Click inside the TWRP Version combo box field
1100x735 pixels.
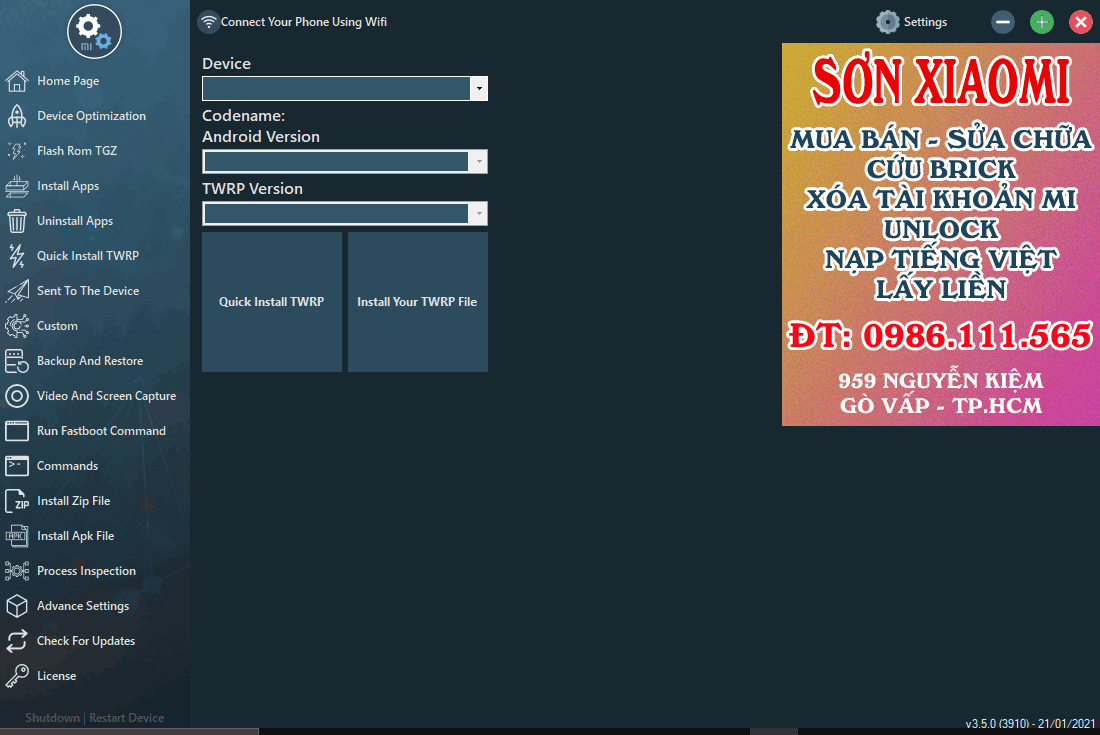[x=336, y=213]
